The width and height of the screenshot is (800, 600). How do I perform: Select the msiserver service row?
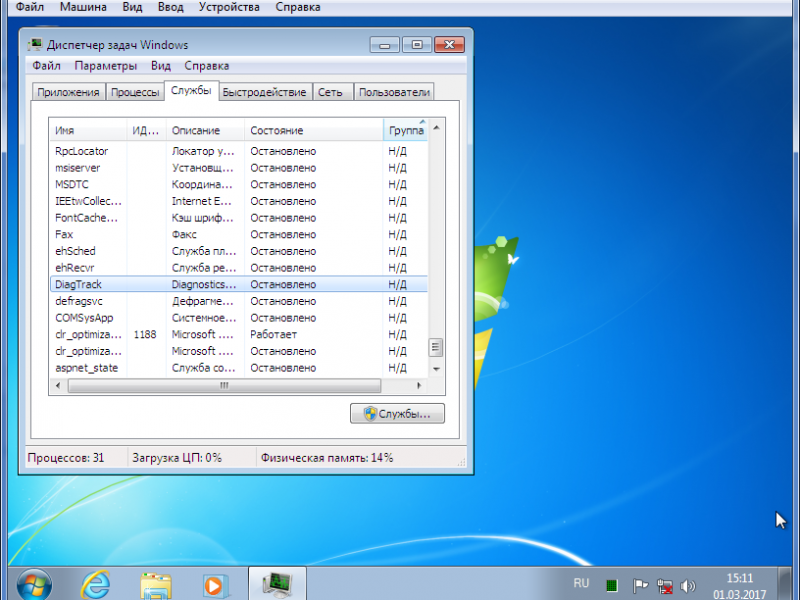tap(239, 168)
